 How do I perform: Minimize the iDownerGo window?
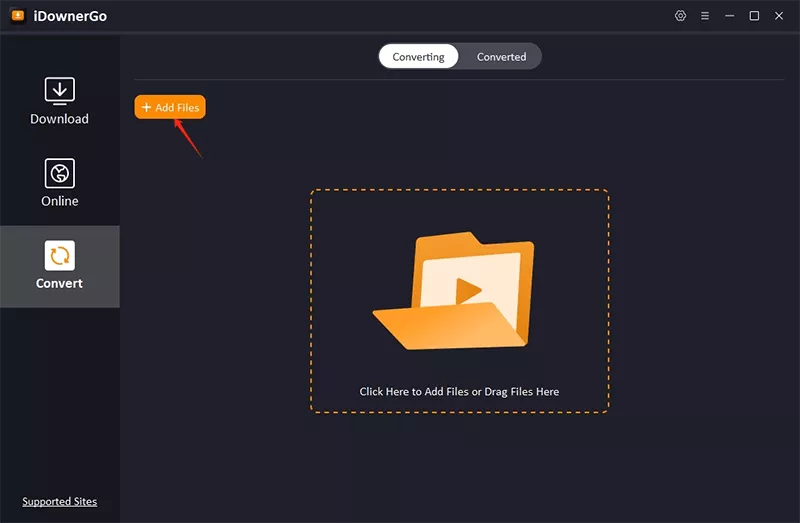click(730, 16)
